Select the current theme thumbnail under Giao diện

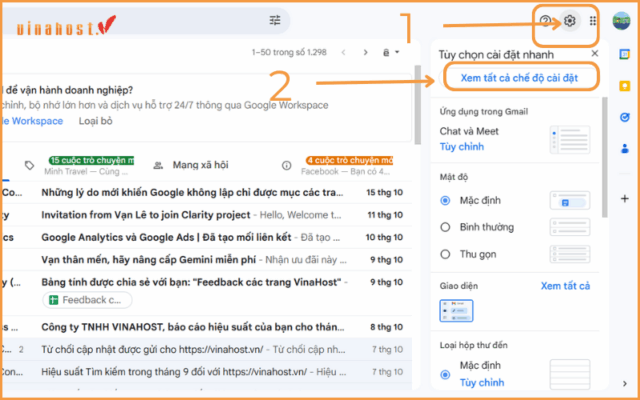pos(455,312)
